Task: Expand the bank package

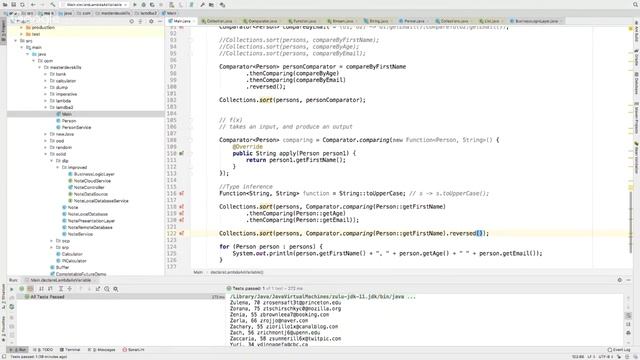Action: 46,74
